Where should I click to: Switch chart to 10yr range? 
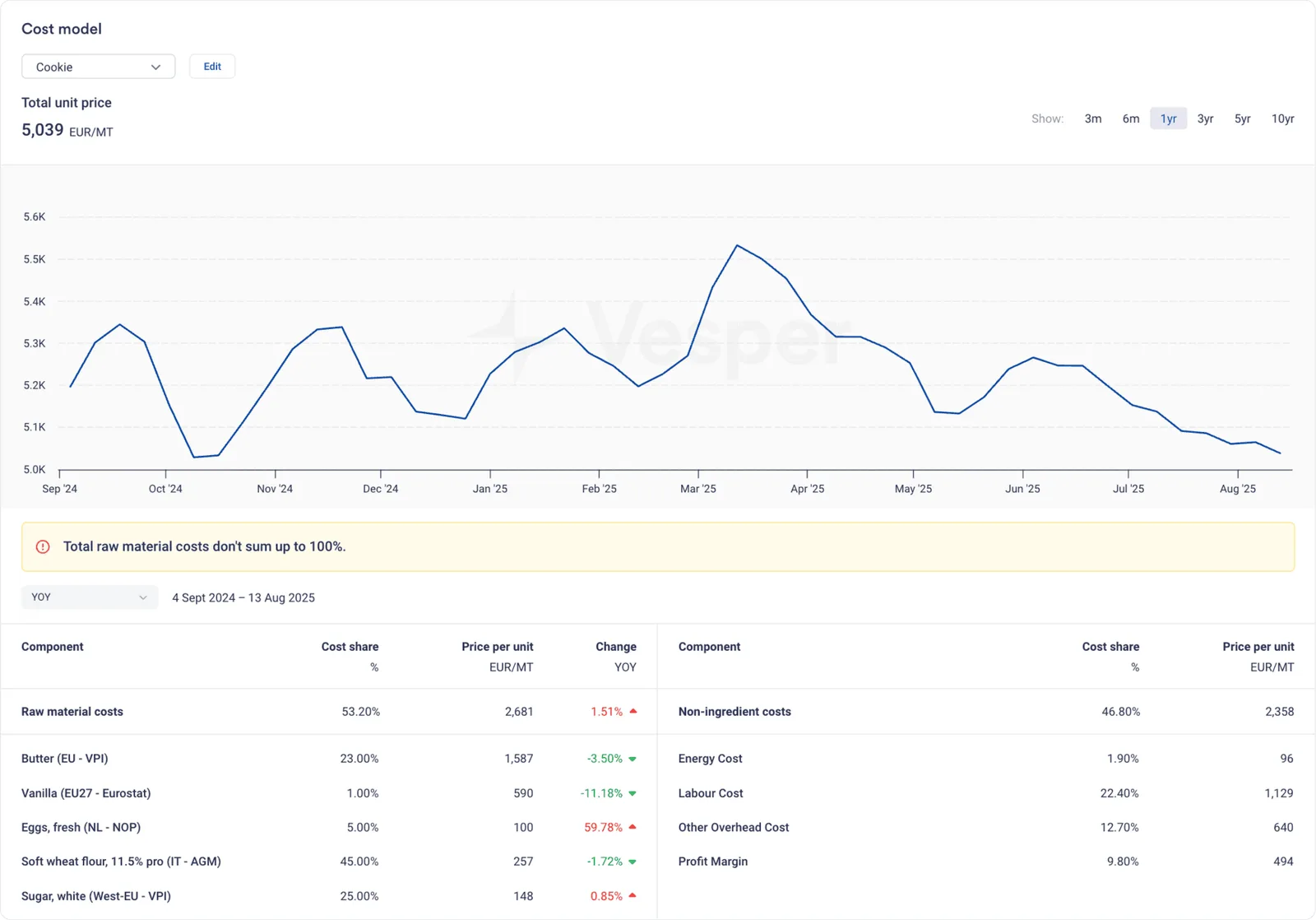coord(1282,118)
